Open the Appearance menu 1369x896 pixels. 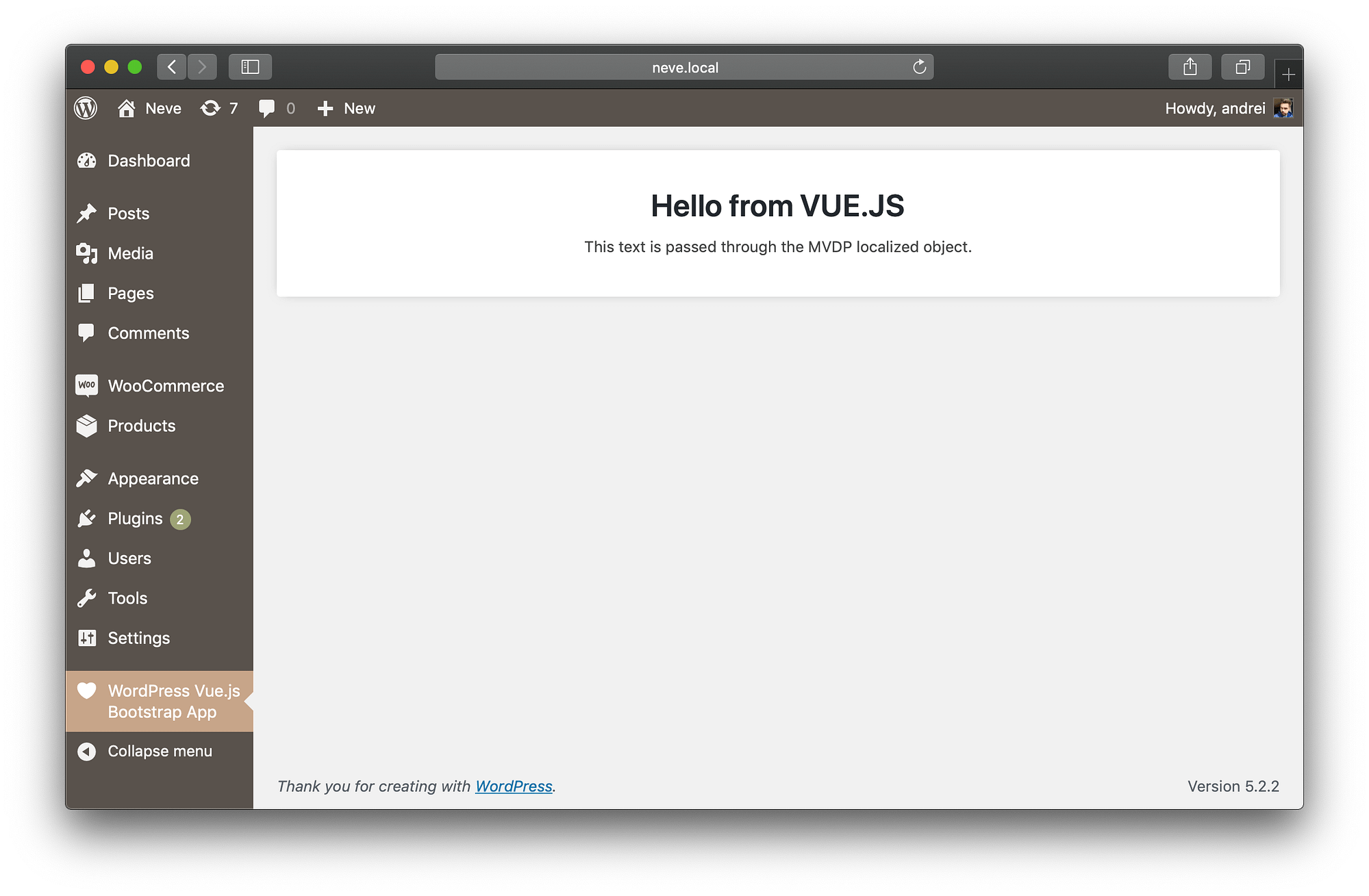(x=153, y=478)
